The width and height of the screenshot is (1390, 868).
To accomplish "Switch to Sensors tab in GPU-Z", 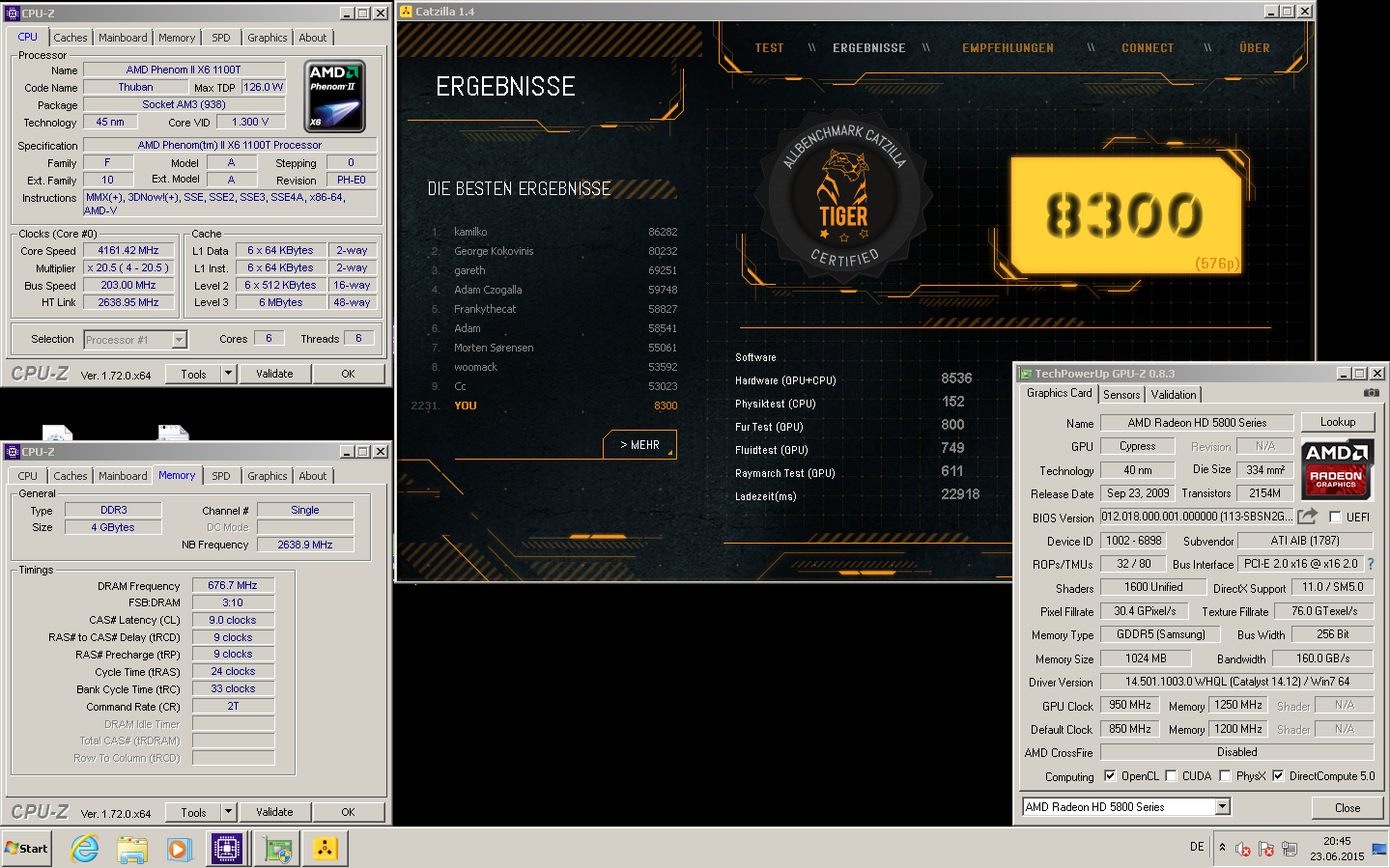I will 1121,395.
